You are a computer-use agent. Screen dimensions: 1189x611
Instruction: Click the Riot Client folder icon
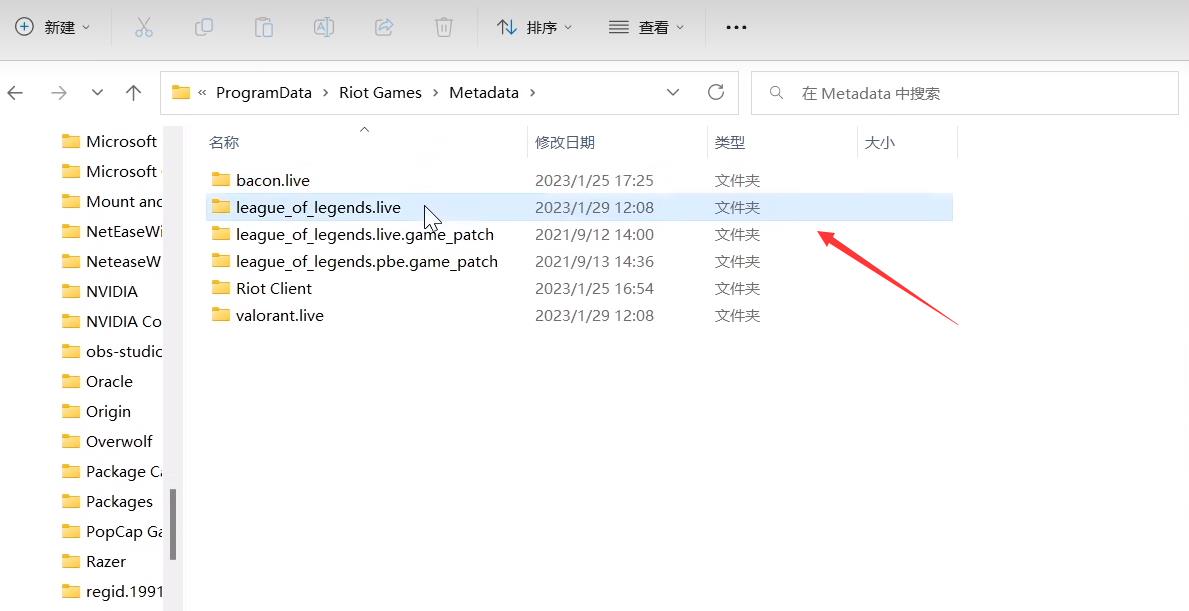[221, 287]
